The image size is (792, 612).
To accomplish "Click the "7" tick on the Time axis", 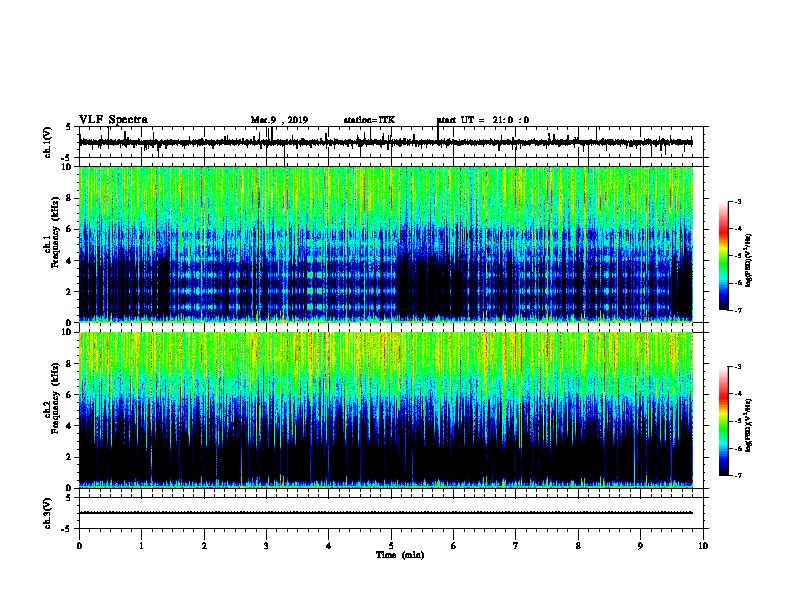I will 516,546.
